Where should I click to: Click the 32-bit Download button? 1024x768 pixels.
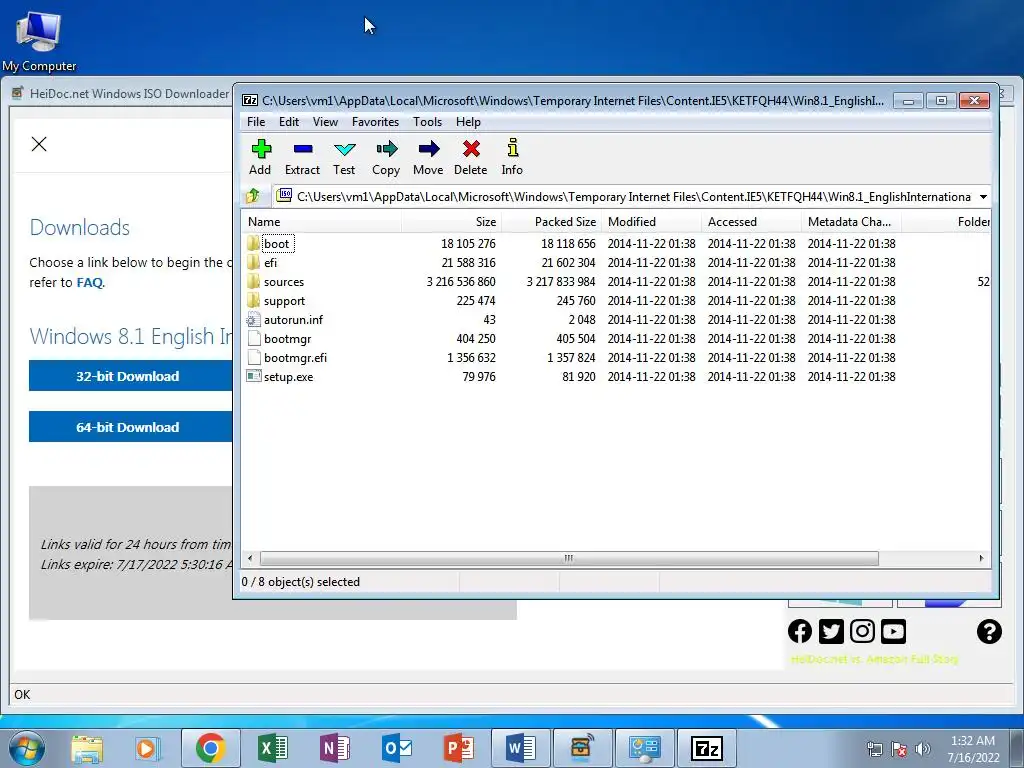pyautogui.click(x=130, y=376)
